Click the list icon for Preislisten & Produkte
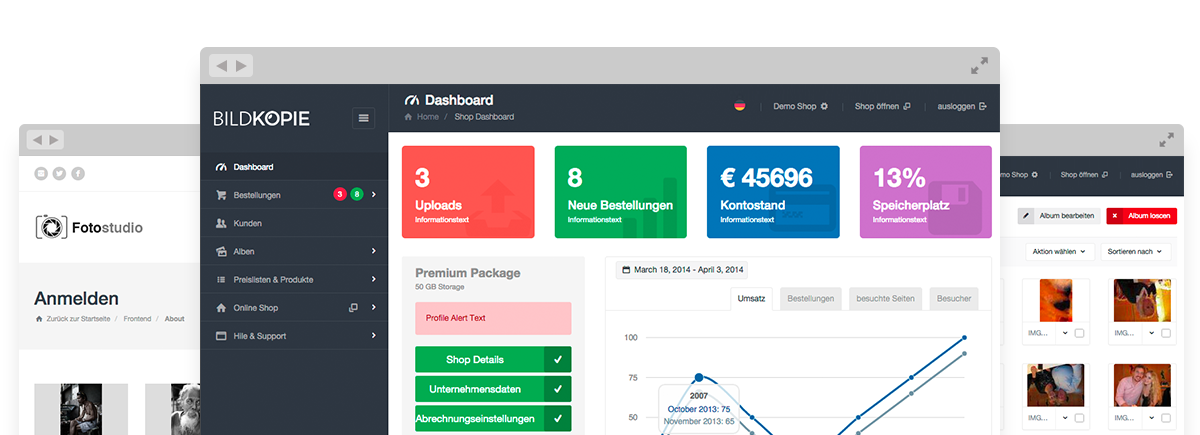Screen dimensions: 1200x435 click(x=221, y=279)
